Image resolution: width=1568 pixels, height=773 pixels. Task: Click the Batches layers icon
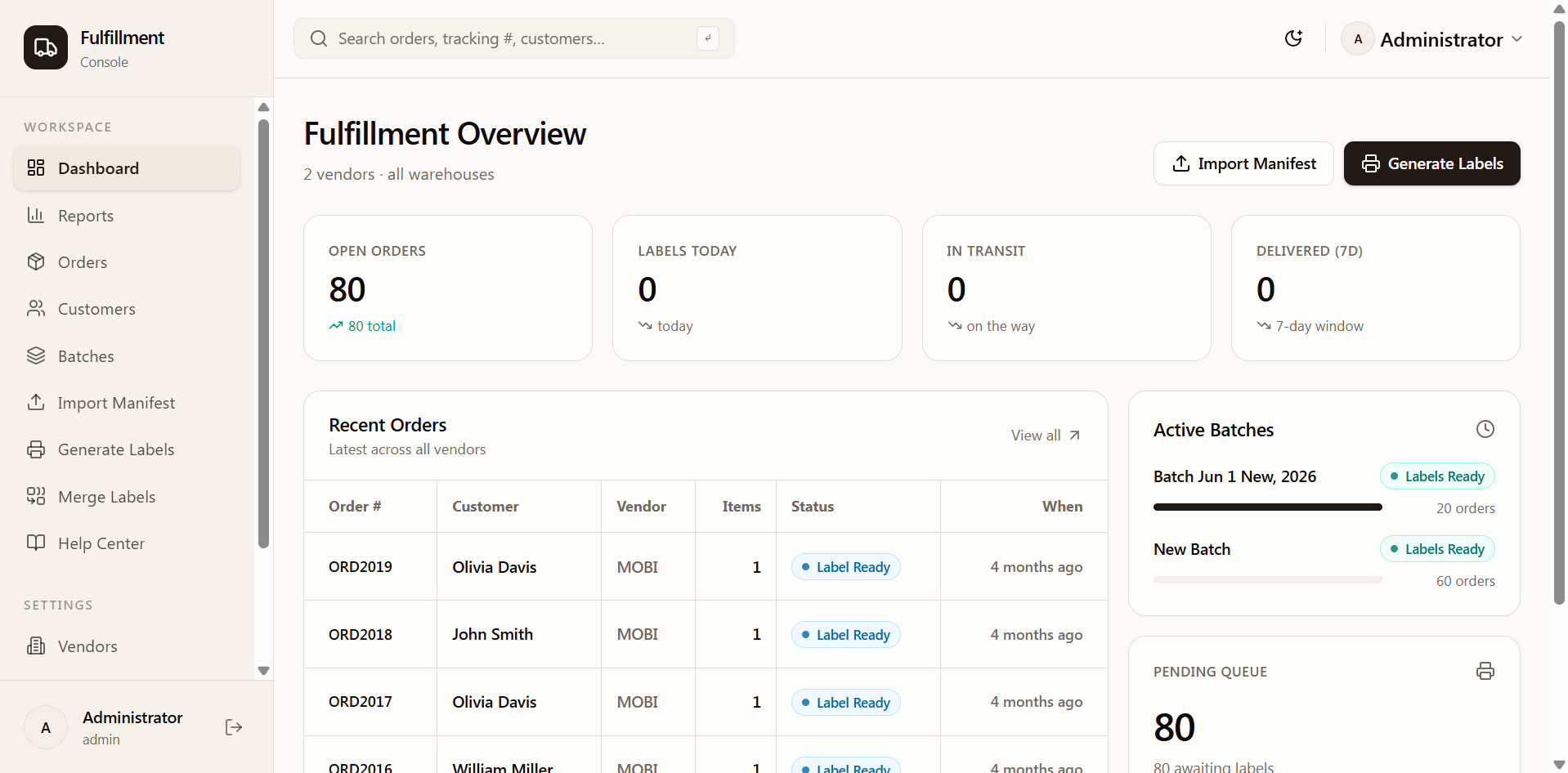click(36, 355)
